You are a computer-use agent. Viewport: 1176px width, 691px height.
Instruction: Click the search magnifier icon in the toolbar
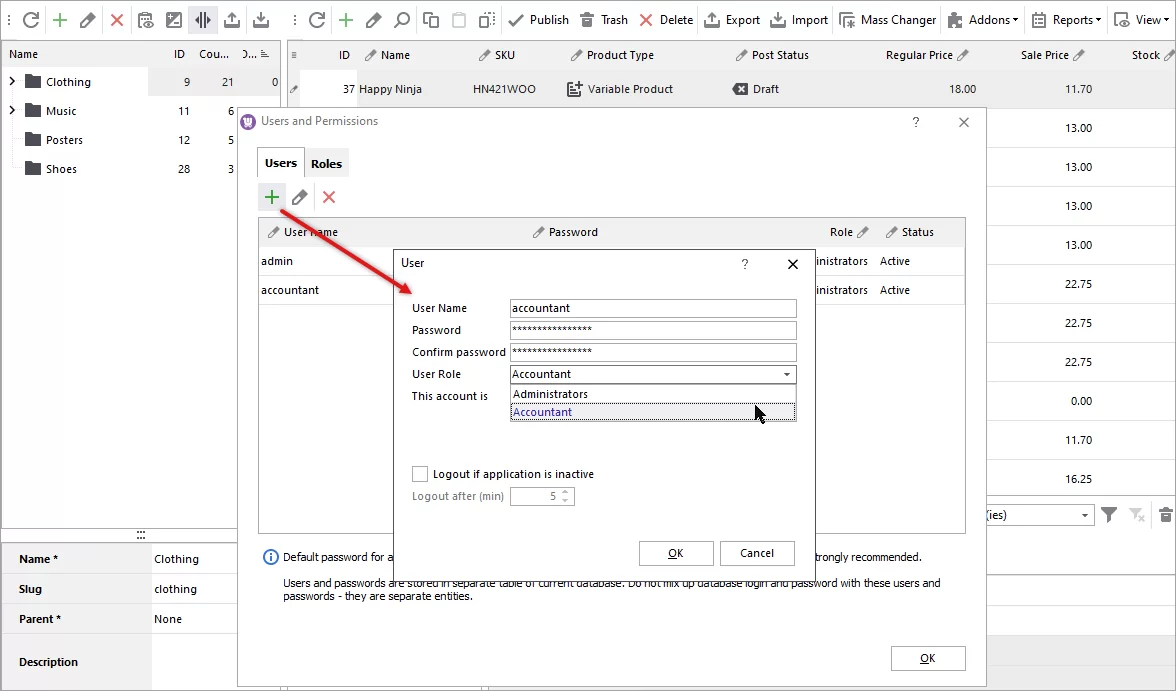point(400,19)
